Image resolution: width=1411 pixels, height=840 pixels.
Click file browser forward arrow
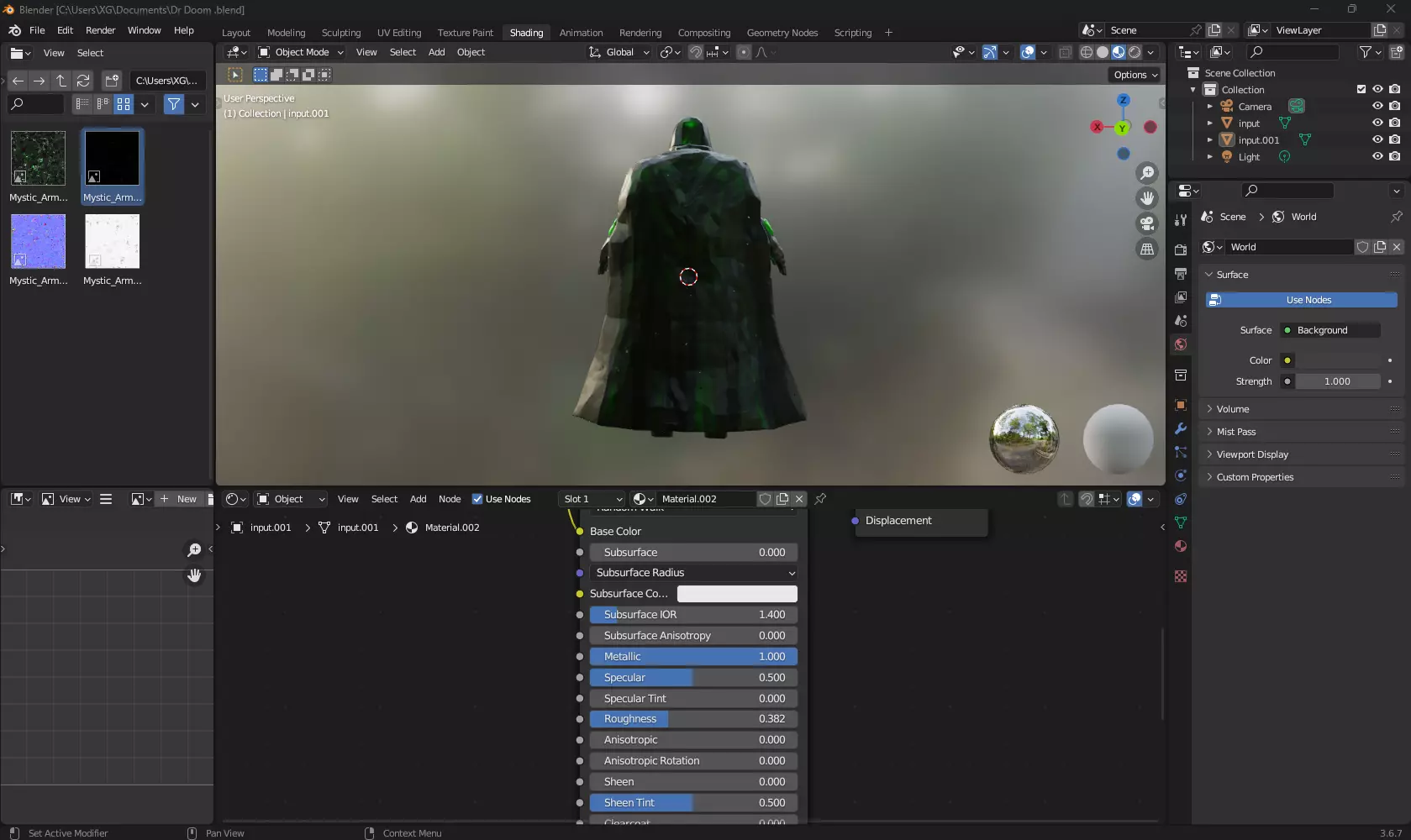39,81
